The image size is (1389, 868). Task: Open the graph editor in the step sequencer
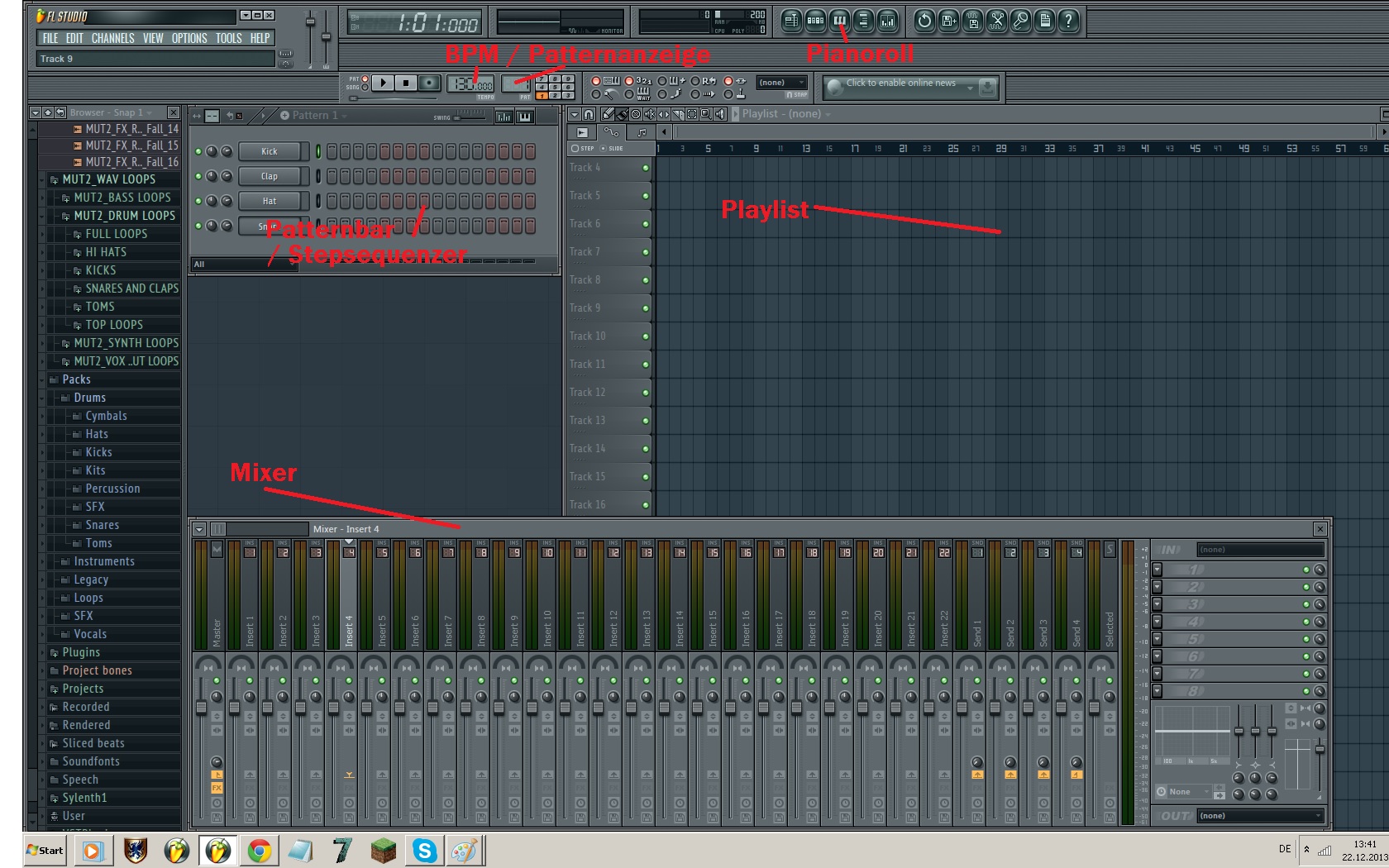504,117
